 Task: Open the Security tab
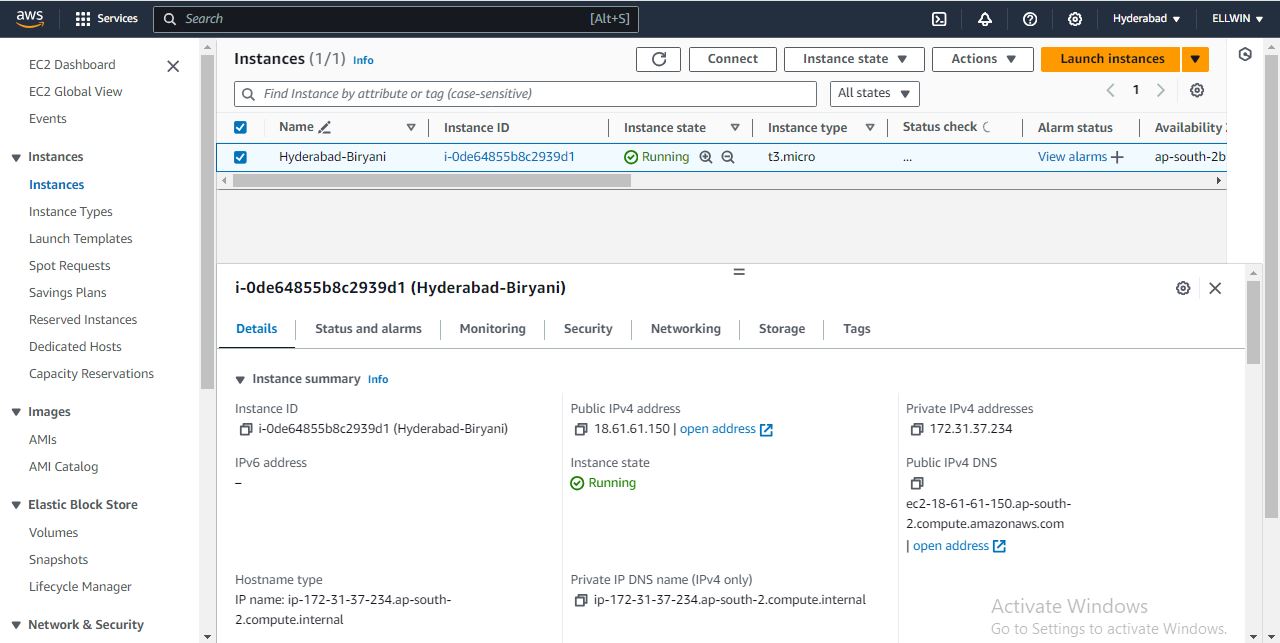pyautogui.click(x=587, y=329)
